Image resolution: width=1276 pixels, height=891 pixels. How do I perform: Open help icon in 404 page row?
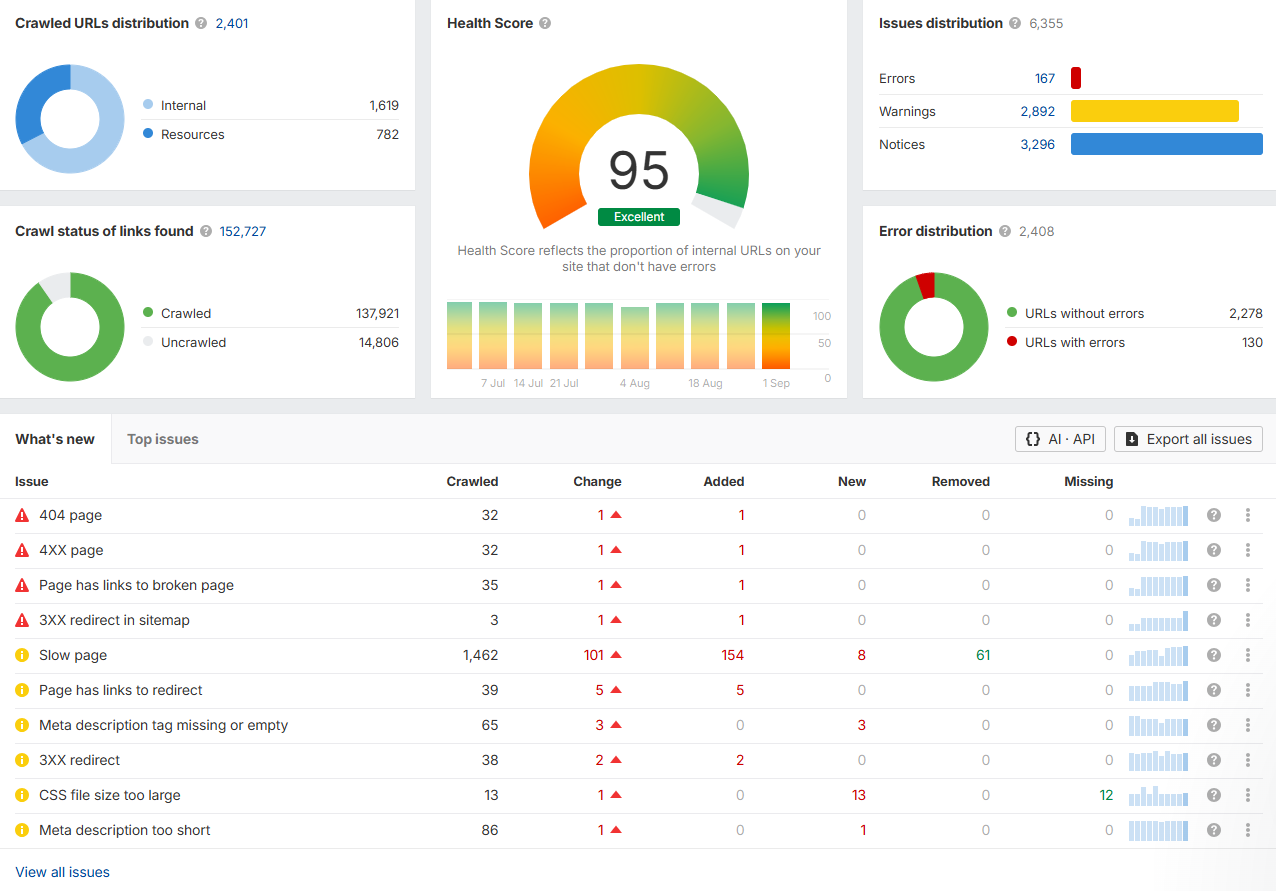click(x=1214, y=515)
